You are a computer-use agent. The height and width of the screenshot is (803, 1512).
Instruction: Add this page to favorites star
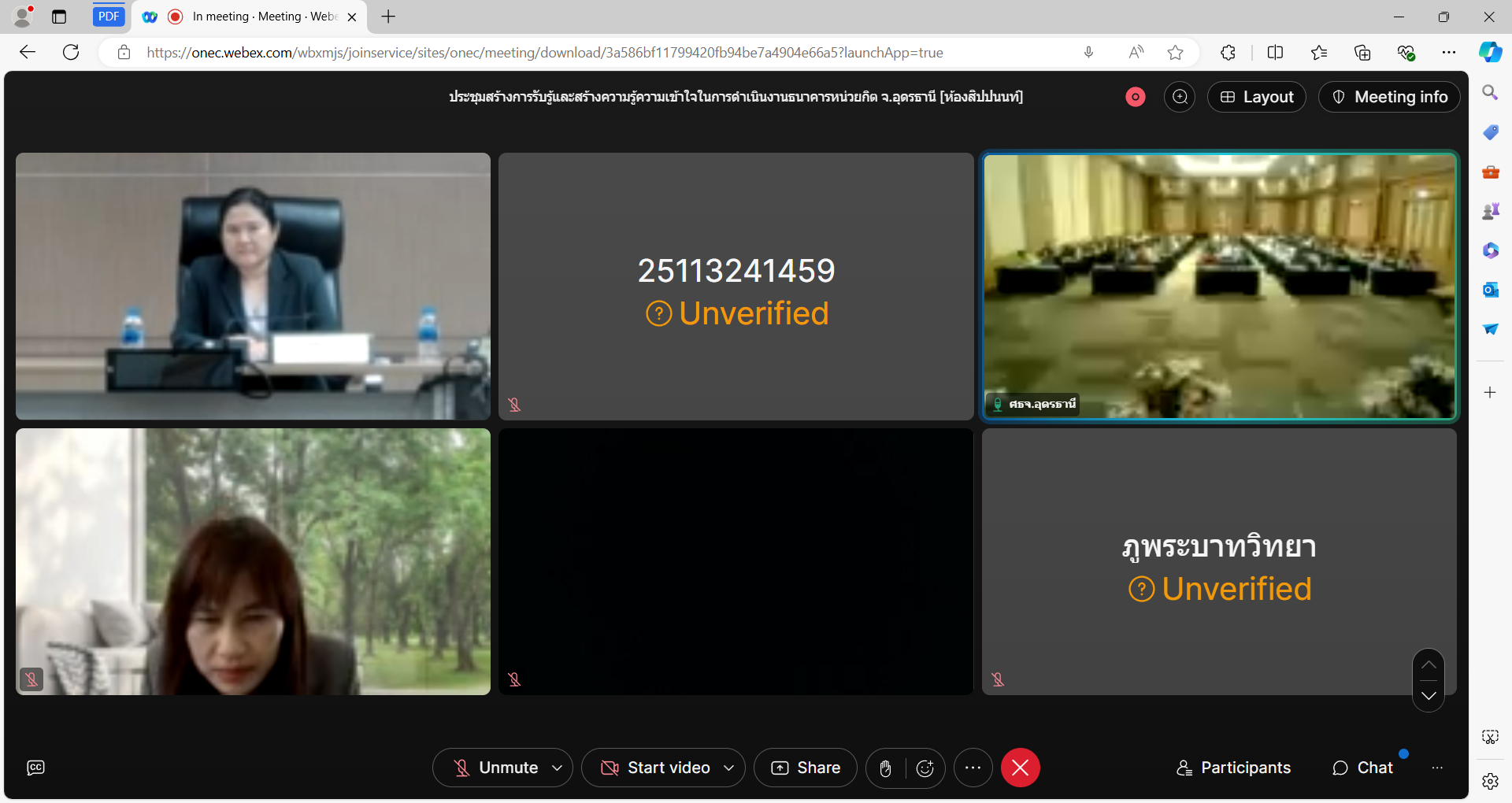pos(1176,53)
